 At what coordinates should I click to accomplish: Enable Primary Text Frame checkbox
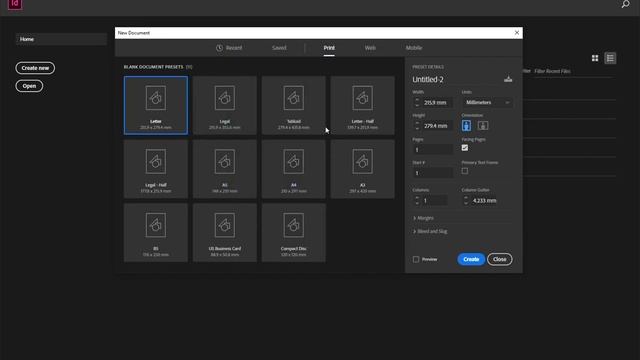tap(464, 171)
